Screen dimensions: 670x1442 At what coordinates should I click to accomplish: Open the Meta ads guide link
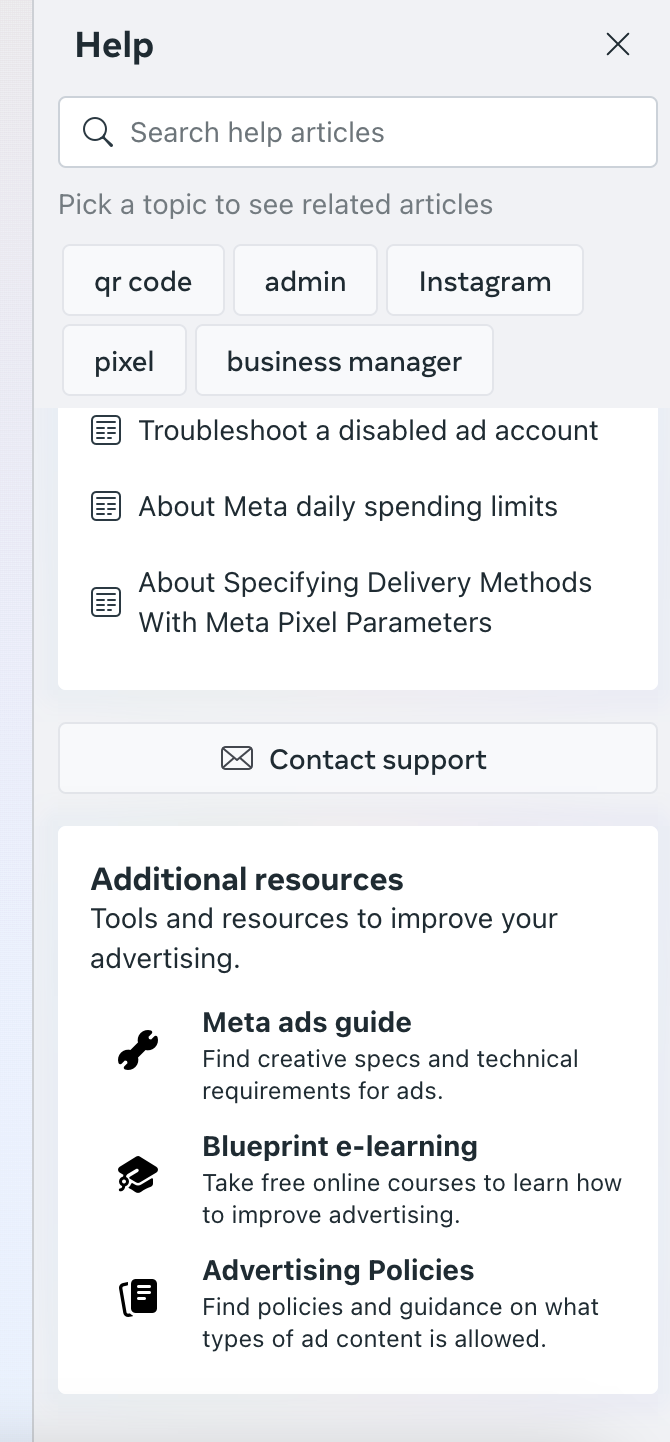coord(307,1022)
